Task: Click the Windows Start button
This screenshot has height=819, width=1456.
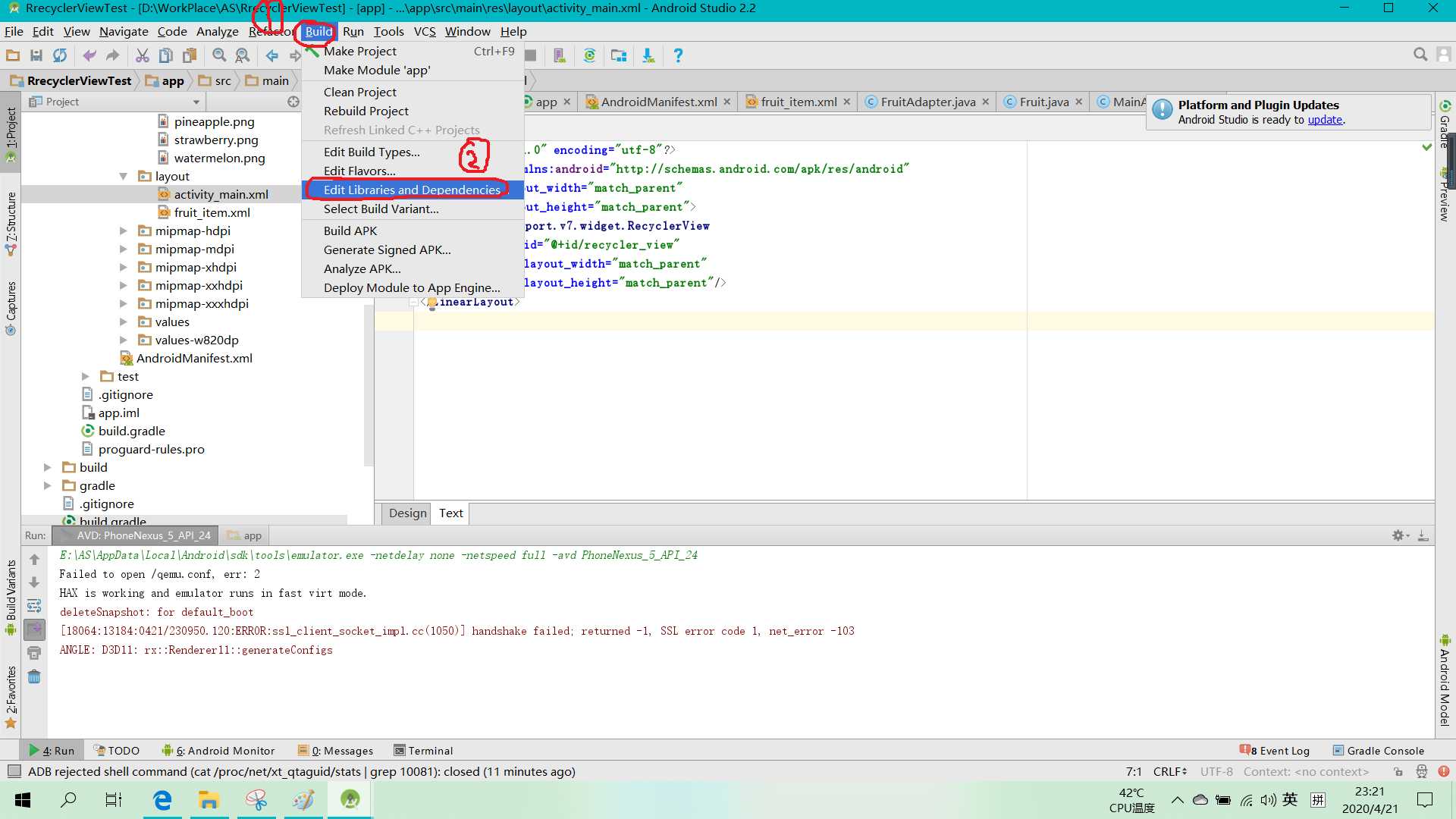Action: (x=23, y=799)
